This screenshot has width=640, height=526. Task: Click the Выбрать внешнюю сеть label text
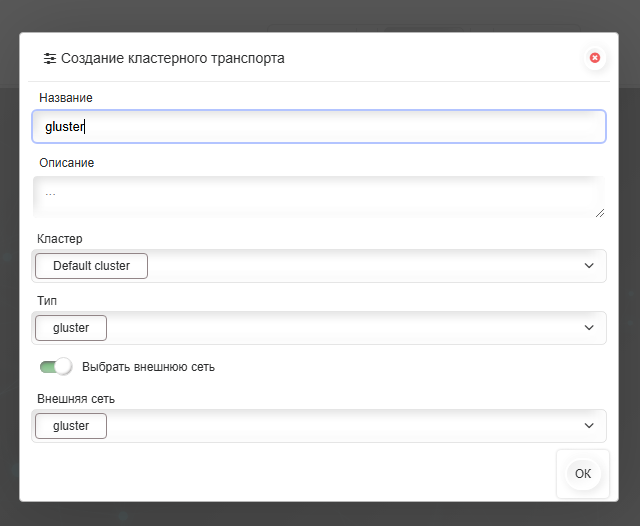[x=148, y=367]
